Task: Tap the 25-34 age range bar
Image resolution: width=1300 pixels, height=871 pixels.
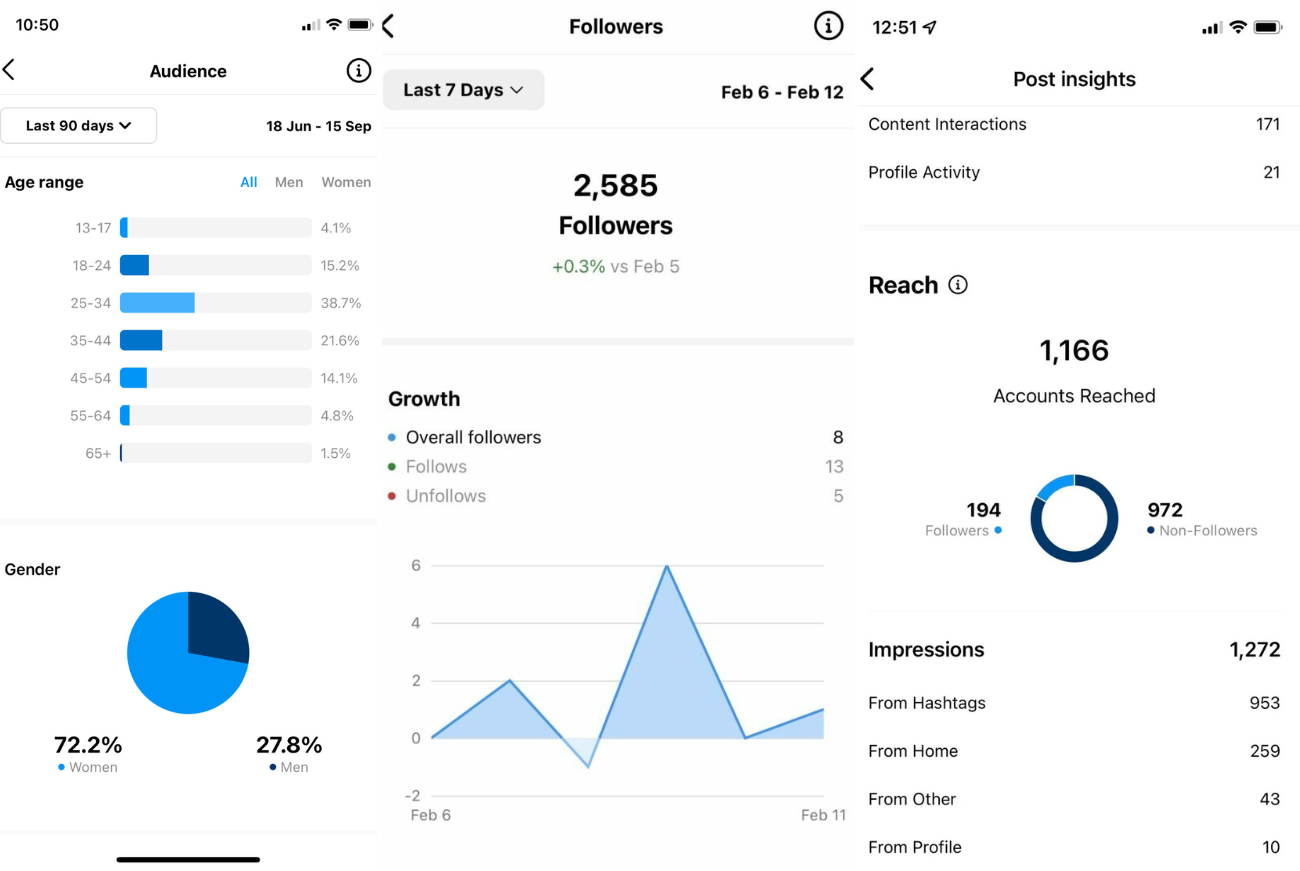Action: (157, 302)
